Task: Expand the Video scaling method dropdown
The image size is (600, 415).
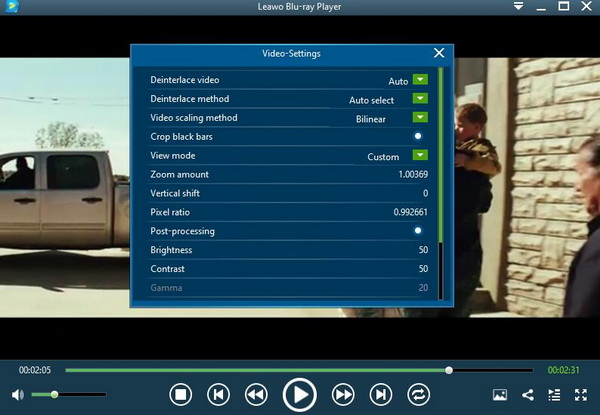Action: click(x=420, y=118)
